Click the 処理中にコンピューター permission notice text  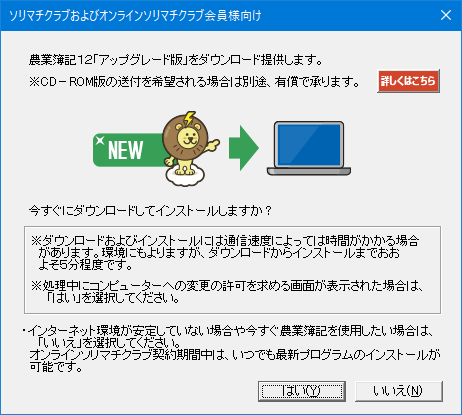[x=227, y=292]
